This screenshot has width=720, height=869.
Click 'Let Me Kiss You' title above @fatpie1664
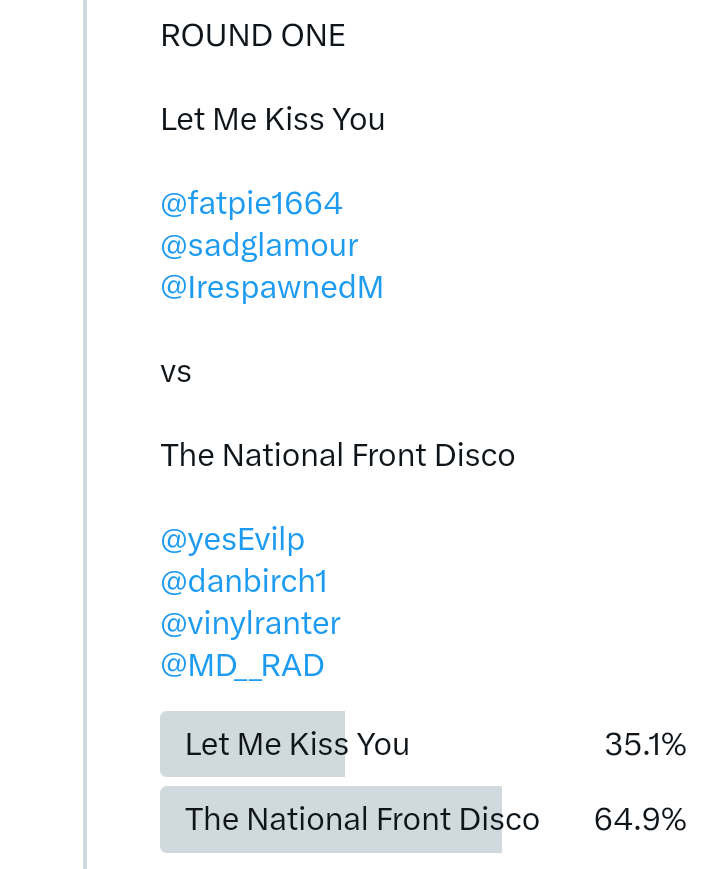point(272,120)
